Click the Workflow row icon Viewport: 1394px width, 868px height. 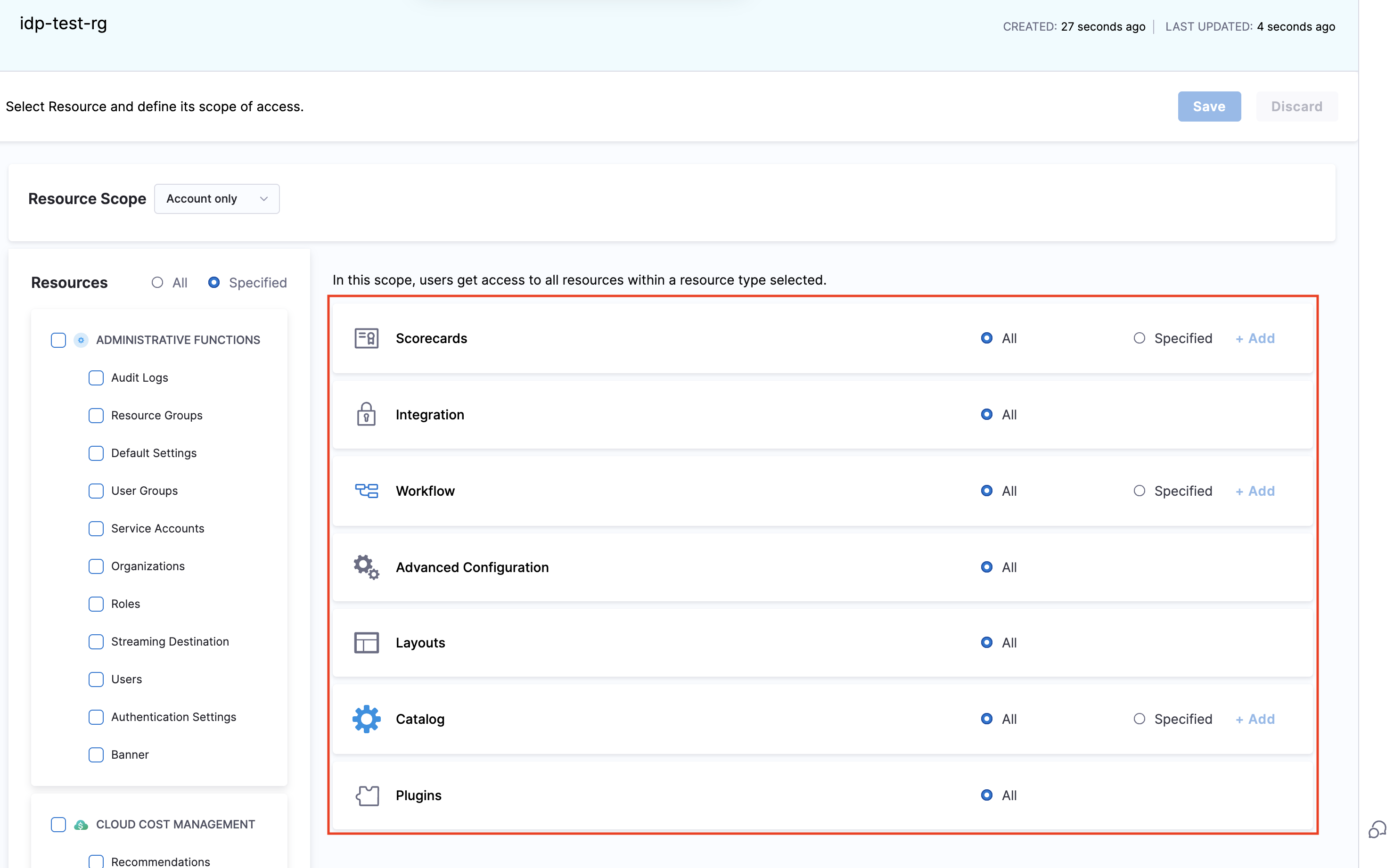(x=366, y=491)
